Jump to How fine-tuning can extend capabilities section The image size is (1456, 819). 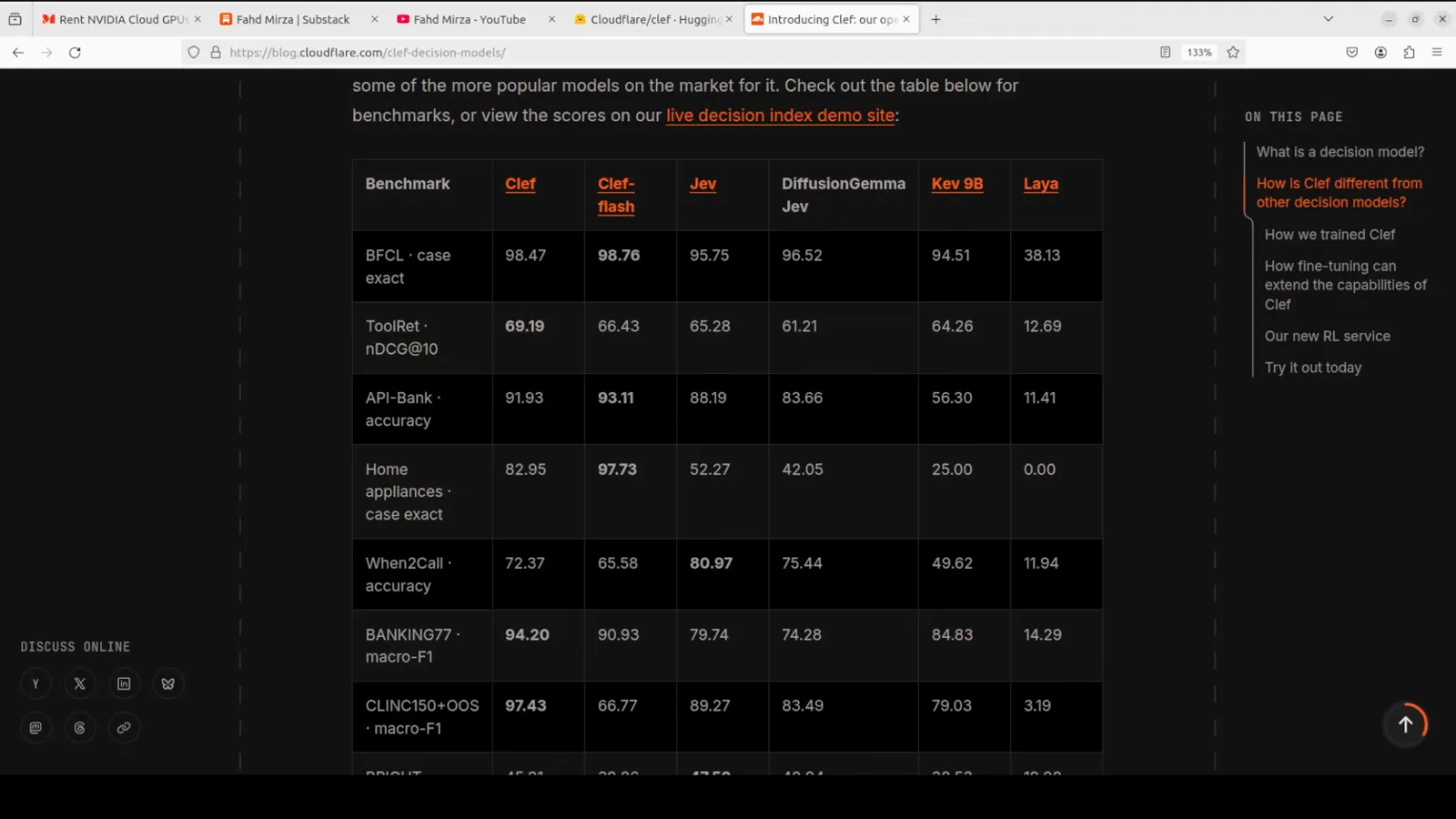pos(1345,285)
